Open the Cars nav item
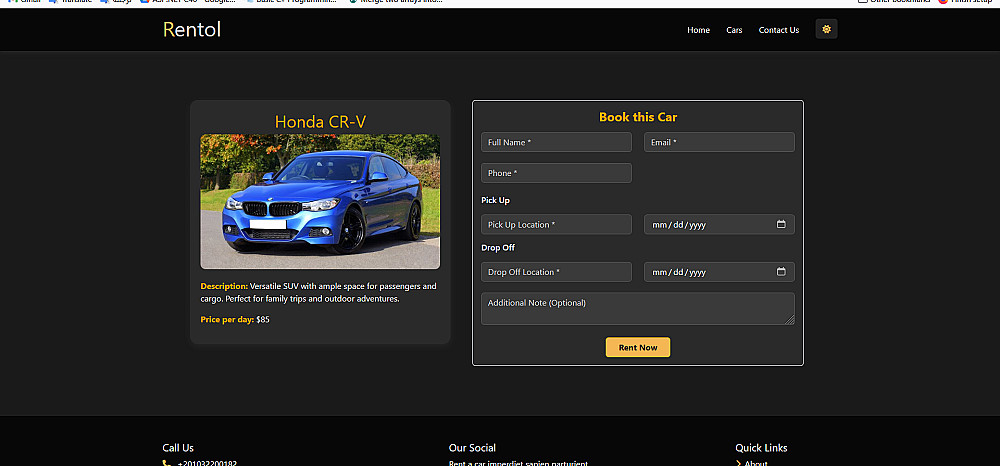This screenshot has width=1000, height=466. coord(734,30)
